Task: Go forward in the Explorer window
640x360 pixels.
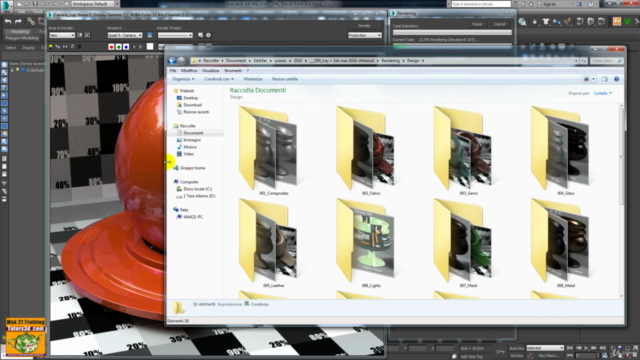Action: tap(181, 60)
